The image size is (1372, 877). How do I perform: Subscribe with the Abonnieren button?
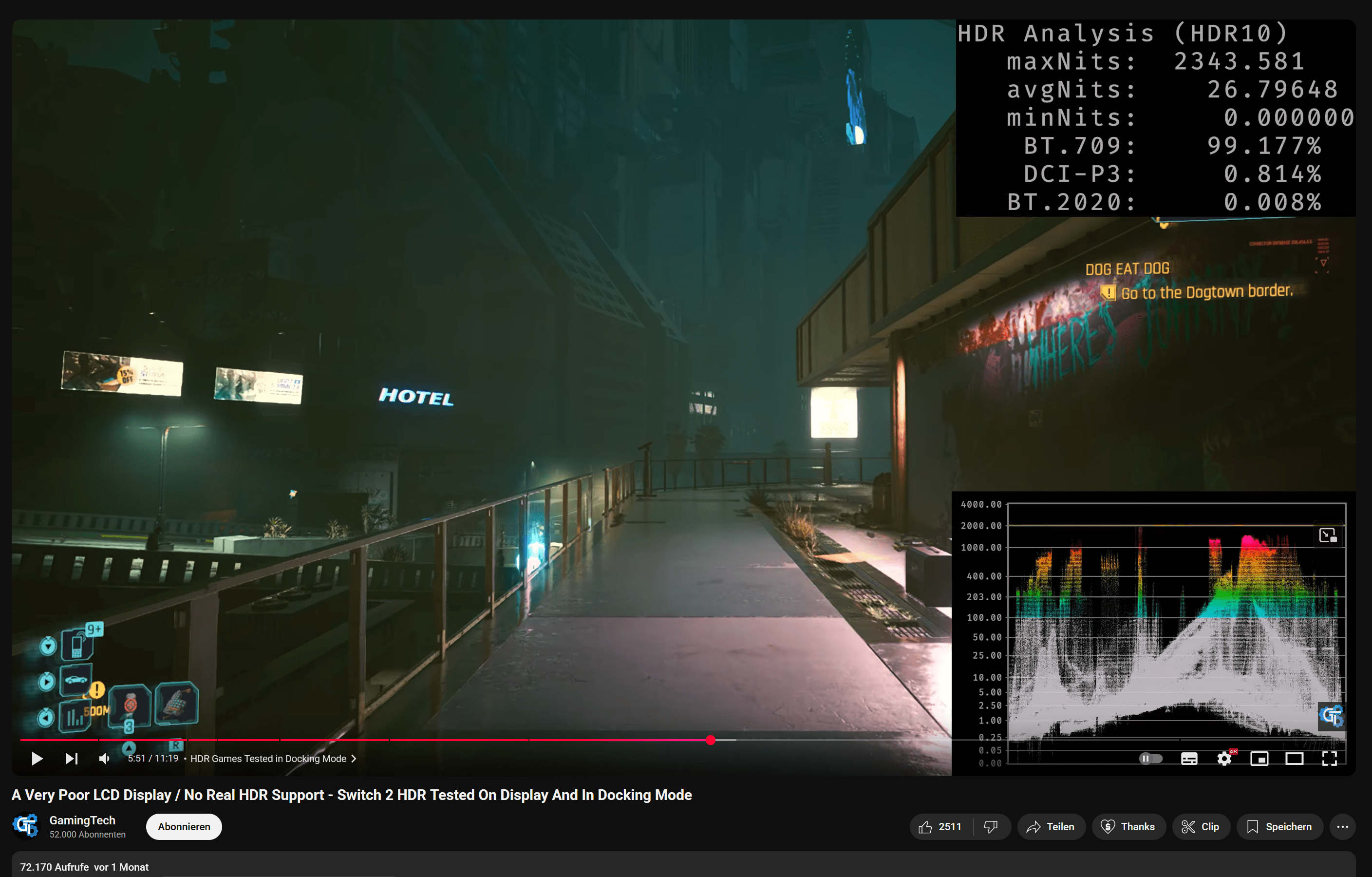click(x=184, y=826)
